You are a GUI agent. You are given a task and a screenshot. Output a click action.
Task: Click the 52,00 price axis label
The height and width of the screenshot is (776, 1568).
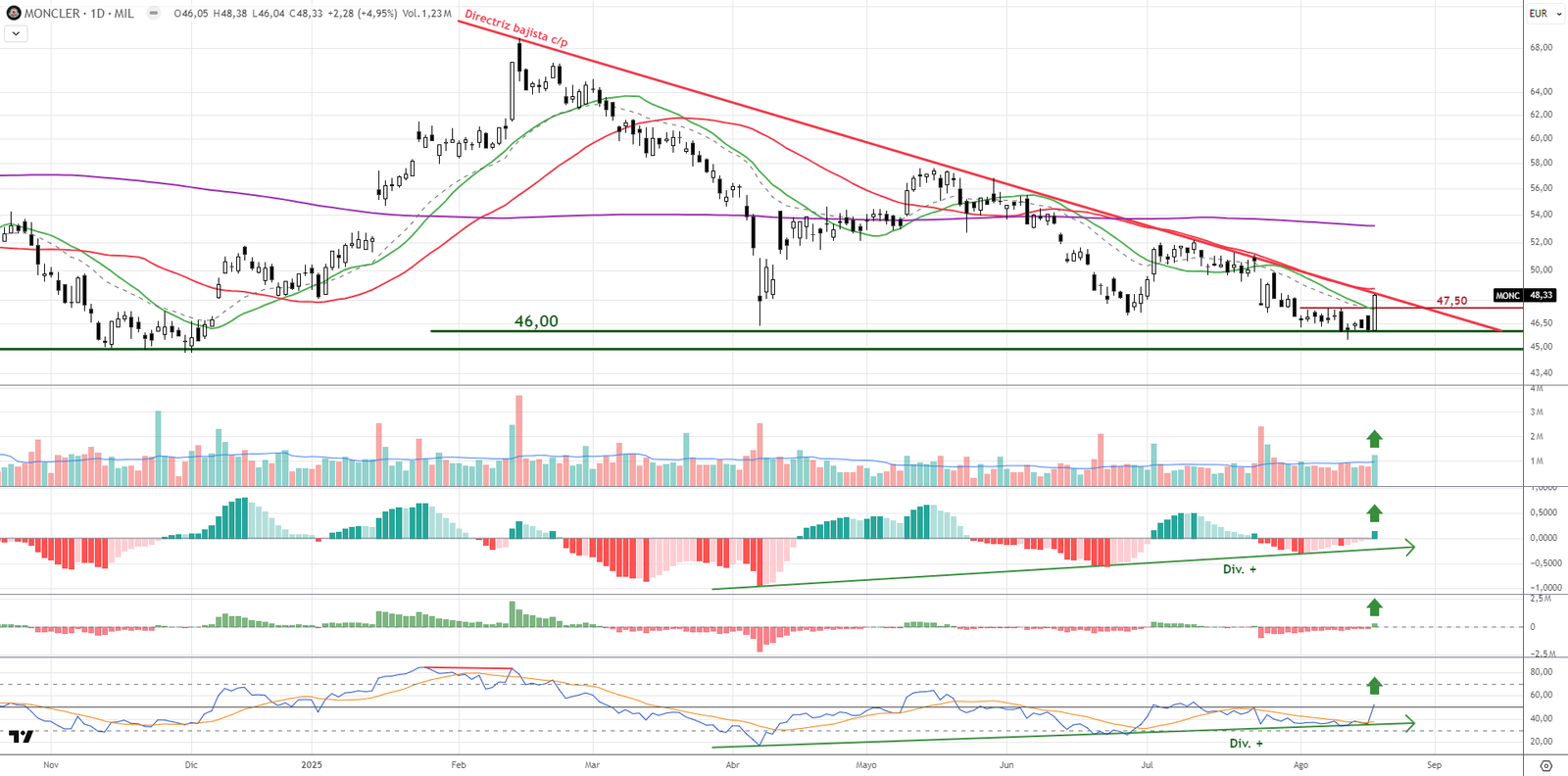1542,241
